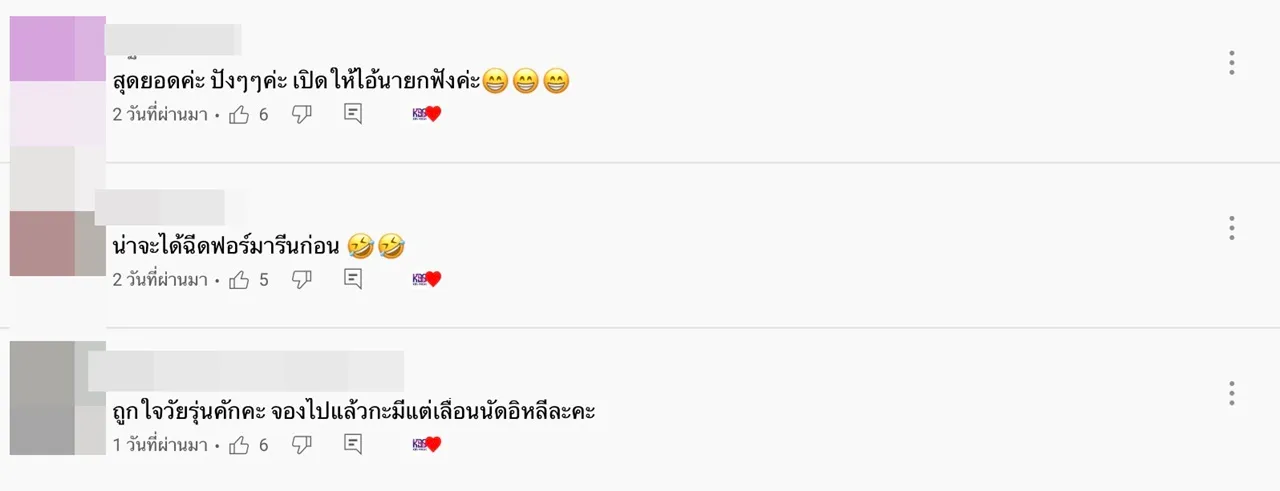Open the first commenter's purple avatar
The width and height of the screenshot is (1280, 491).
[x=57, y=48]
